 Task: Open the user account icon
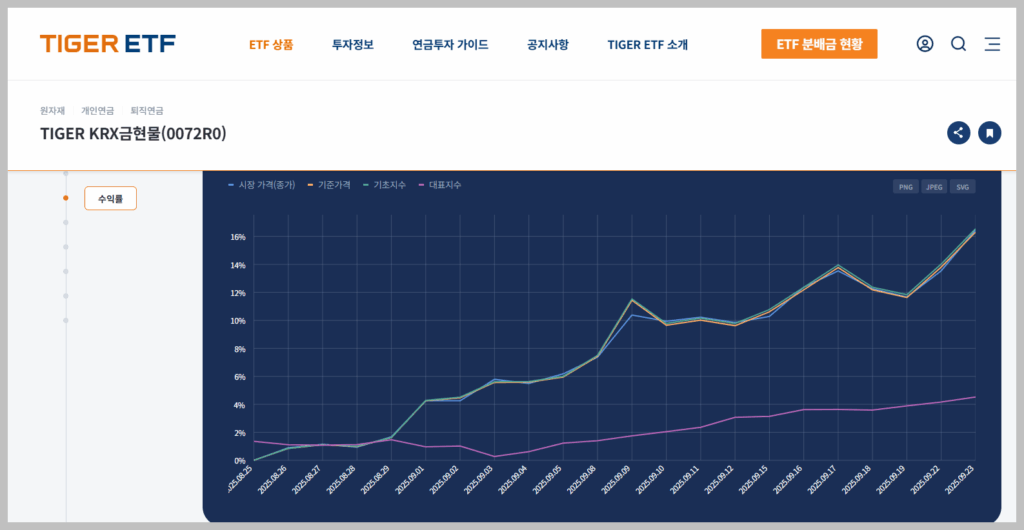[925, 44]
